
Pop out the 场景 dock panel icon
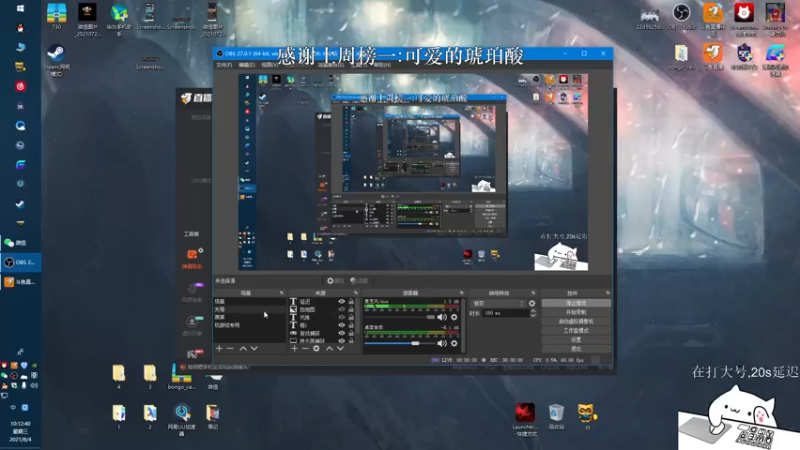coord(282,293)
